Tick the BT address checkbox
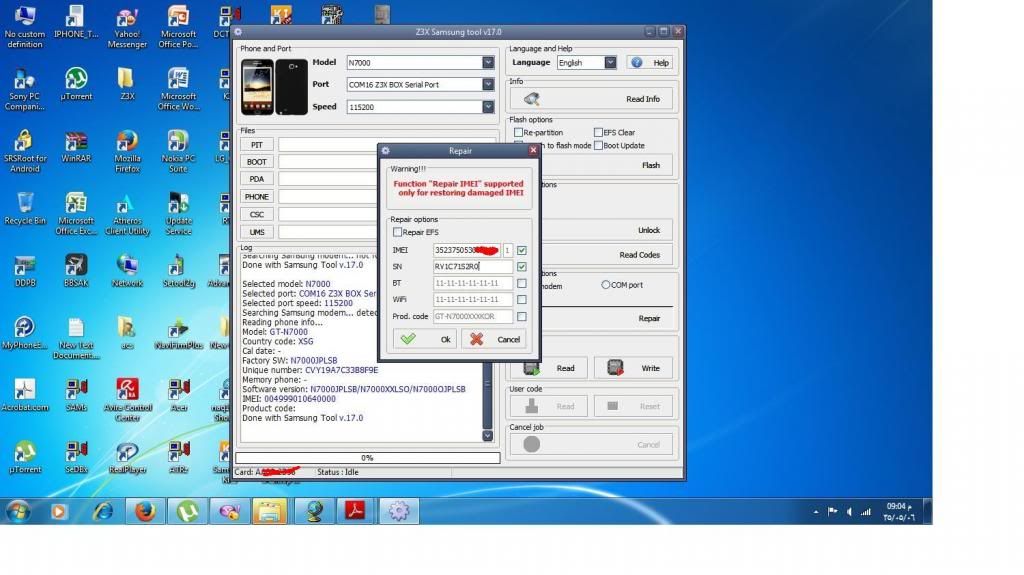1024x575 pixels. click(522, 283)
